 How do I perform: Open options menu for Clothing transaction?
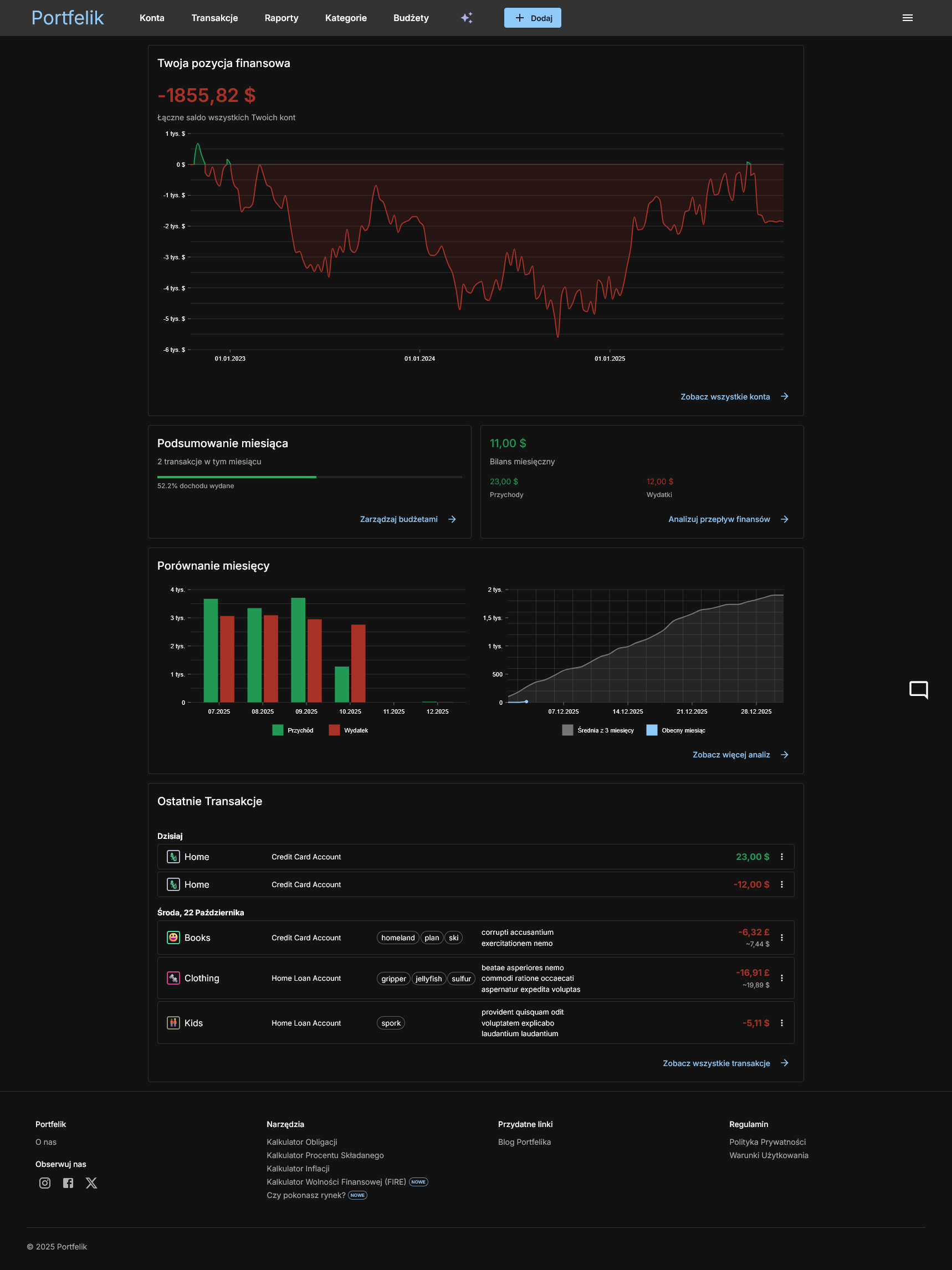[781, 978]
